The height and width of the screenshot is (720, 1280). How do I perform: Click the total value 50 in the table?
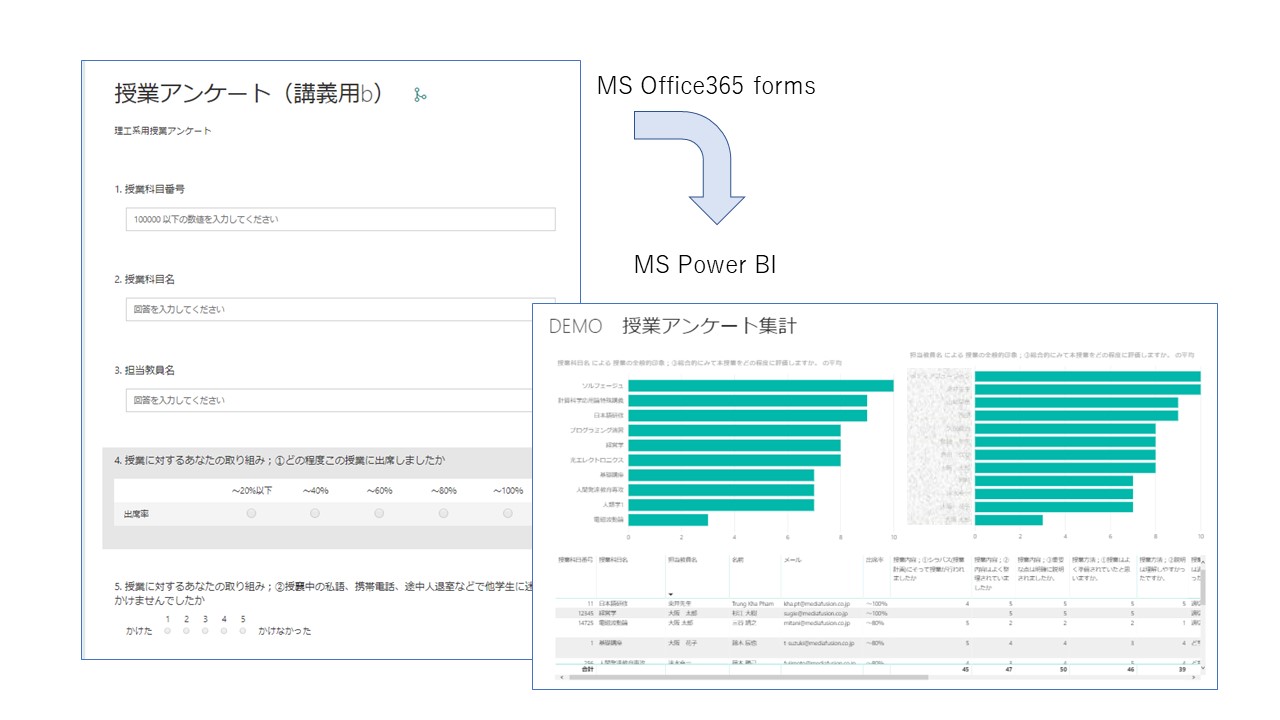pyautogui.click(x=1062, y=669)
